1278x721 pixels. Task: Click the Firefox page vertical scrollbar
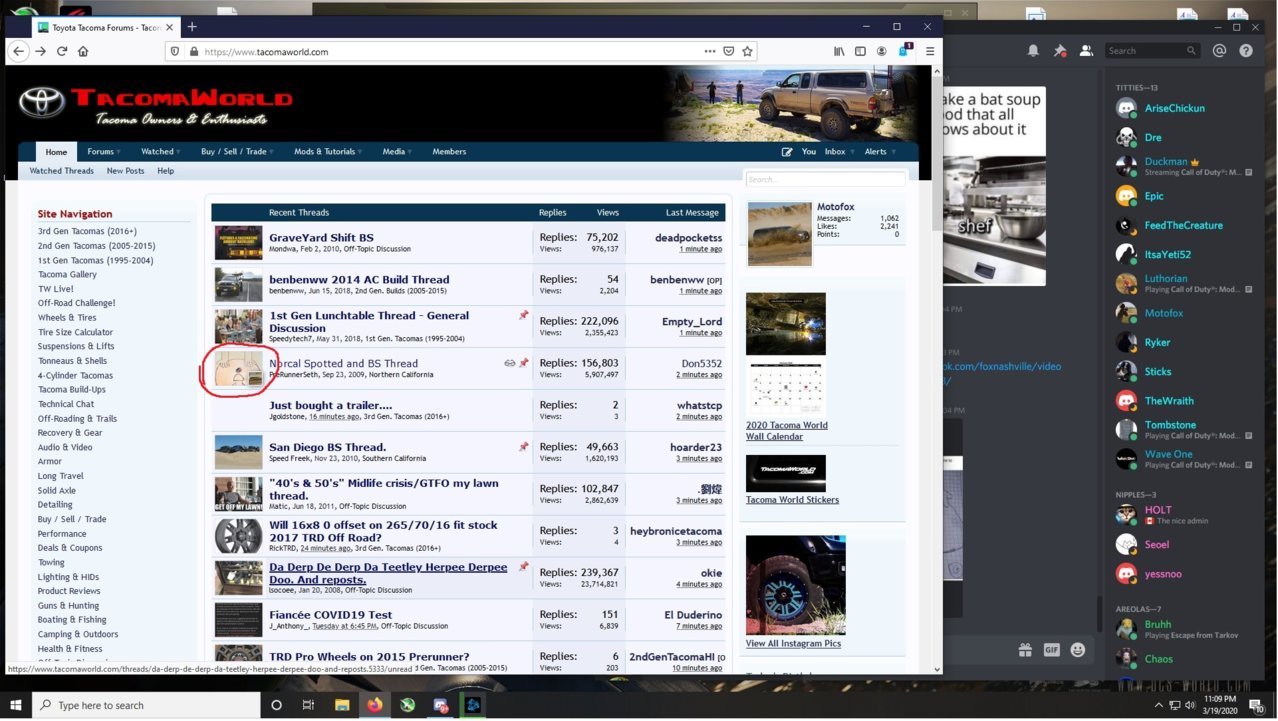coord(936,370)
